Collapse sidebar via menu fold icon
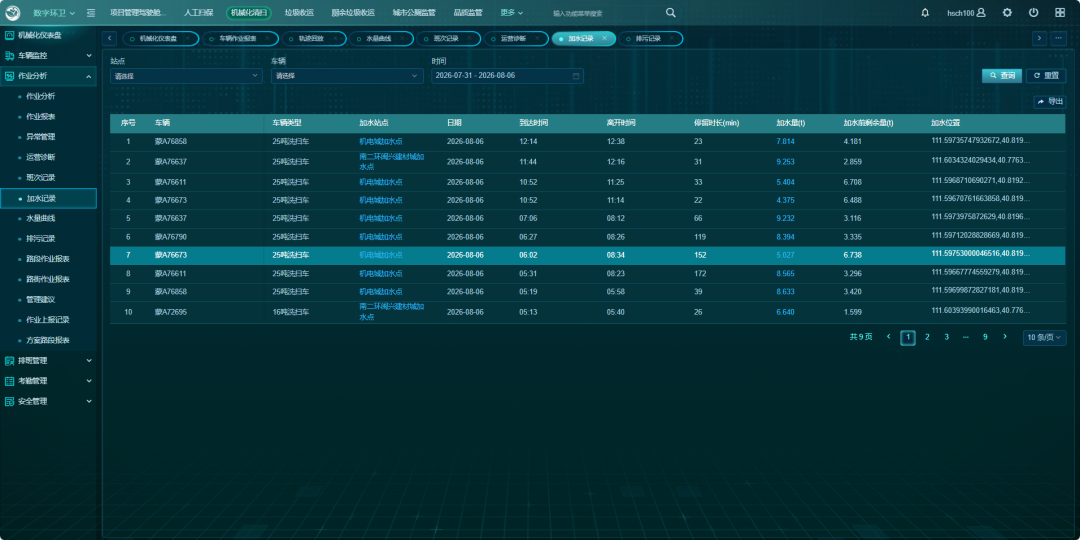This screenshot has height=540, width=1080. click(x=91, y=13)
